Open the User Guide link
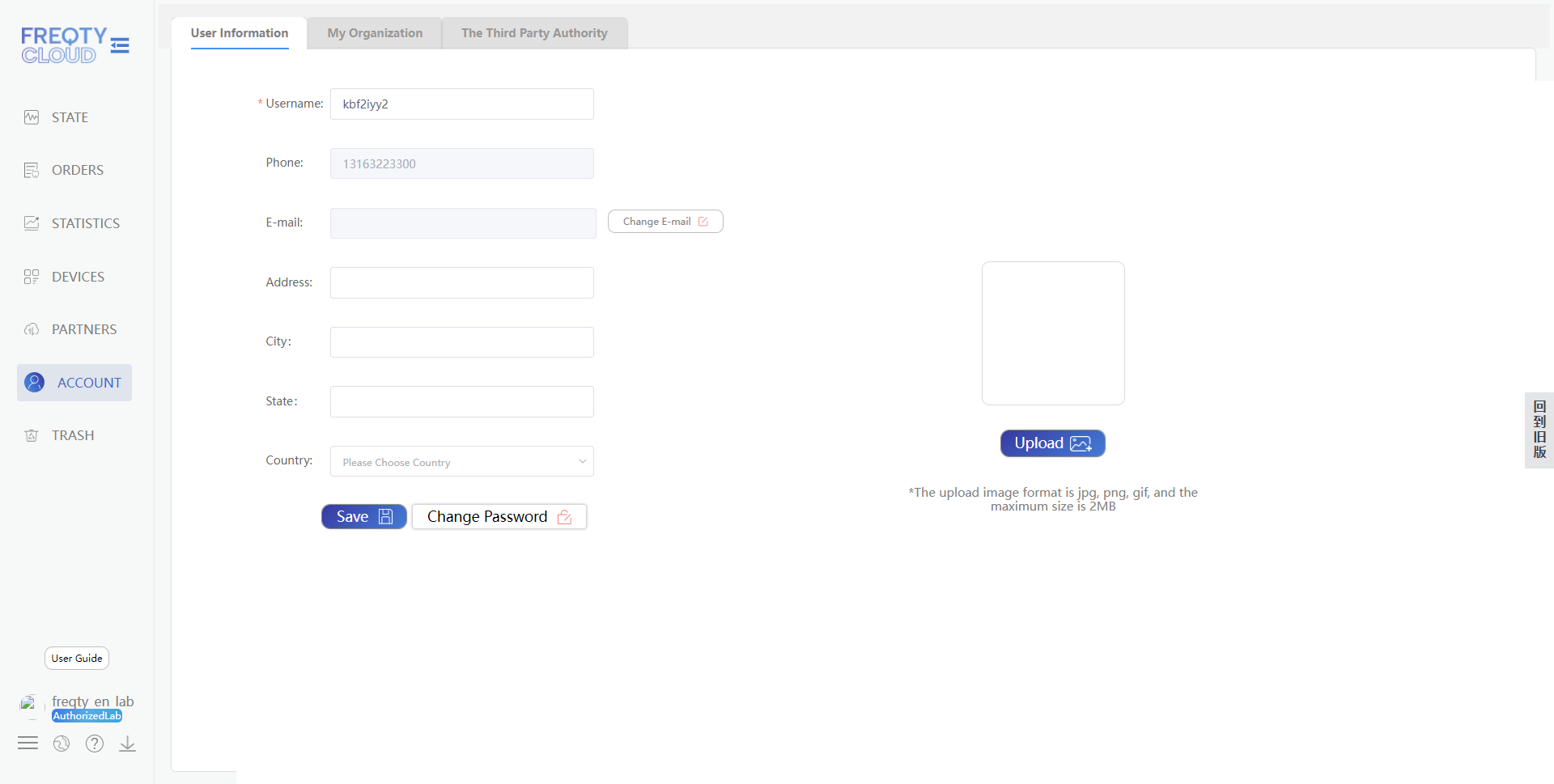 click(x=77, y=659)
